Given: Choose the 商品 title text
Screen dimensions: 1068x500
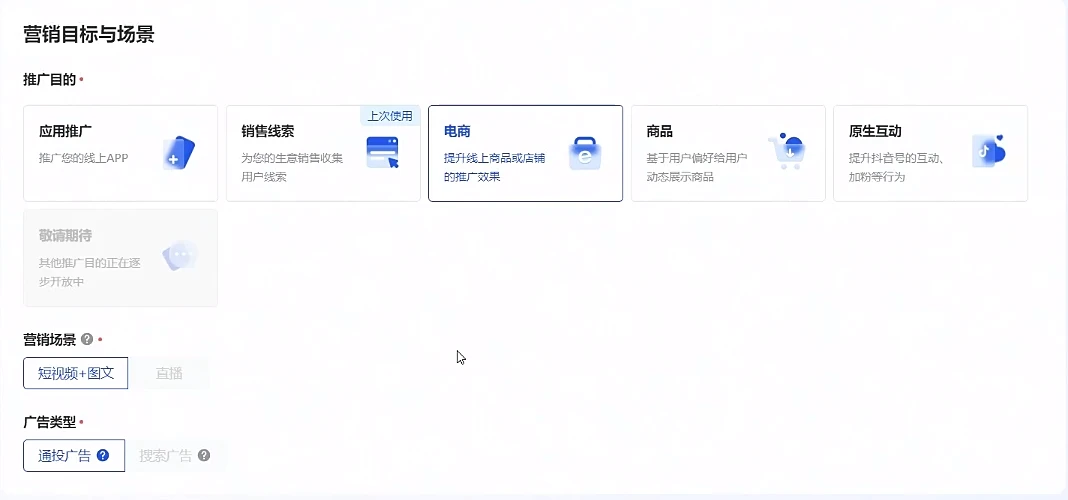Looking at the screenshot, I should [x=660, y=132].
